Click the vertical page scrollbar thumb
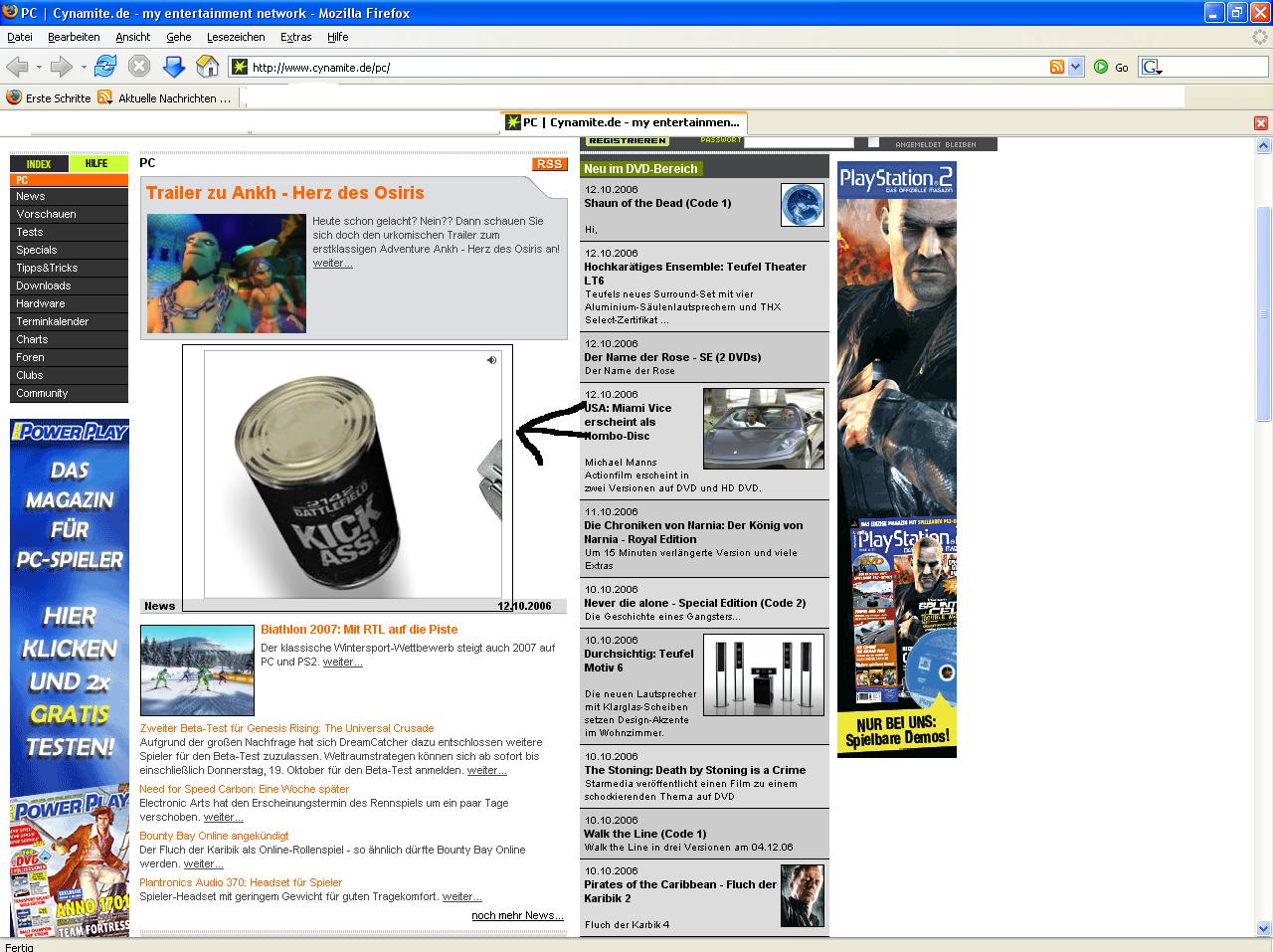Screen dimensions: 1273x952 tap(1264, 313)
